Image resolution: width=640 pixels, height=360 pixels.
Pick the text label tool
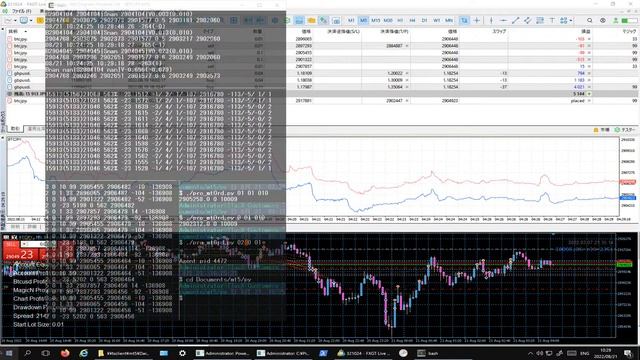[552, 20]
